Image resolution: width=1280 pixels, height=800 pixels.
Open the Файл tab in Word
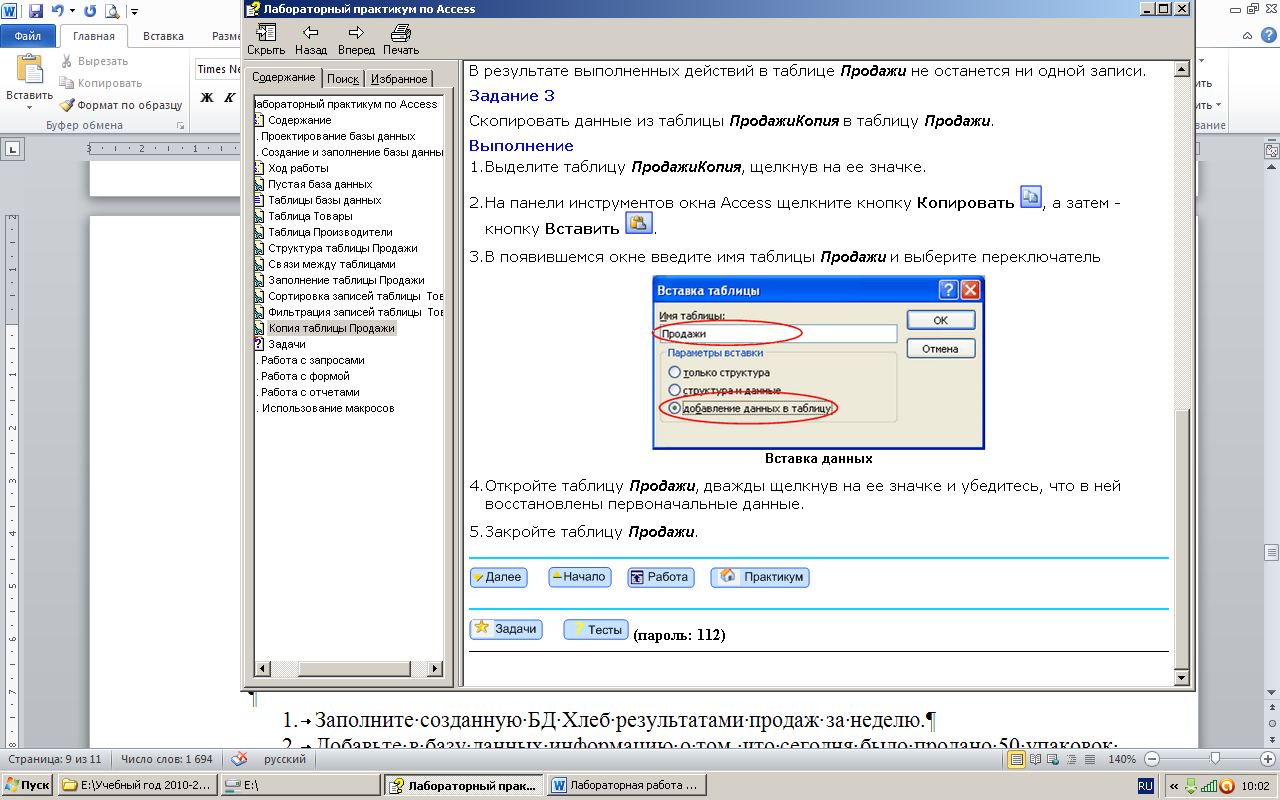click(x=28, y=36)
